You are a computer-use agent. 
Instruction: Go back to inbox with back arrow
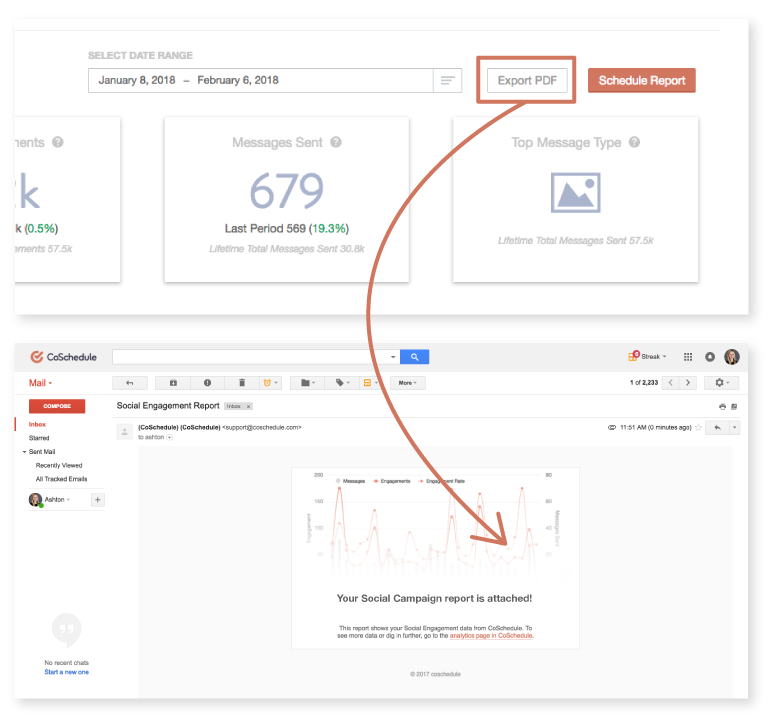tap(130, 383)
